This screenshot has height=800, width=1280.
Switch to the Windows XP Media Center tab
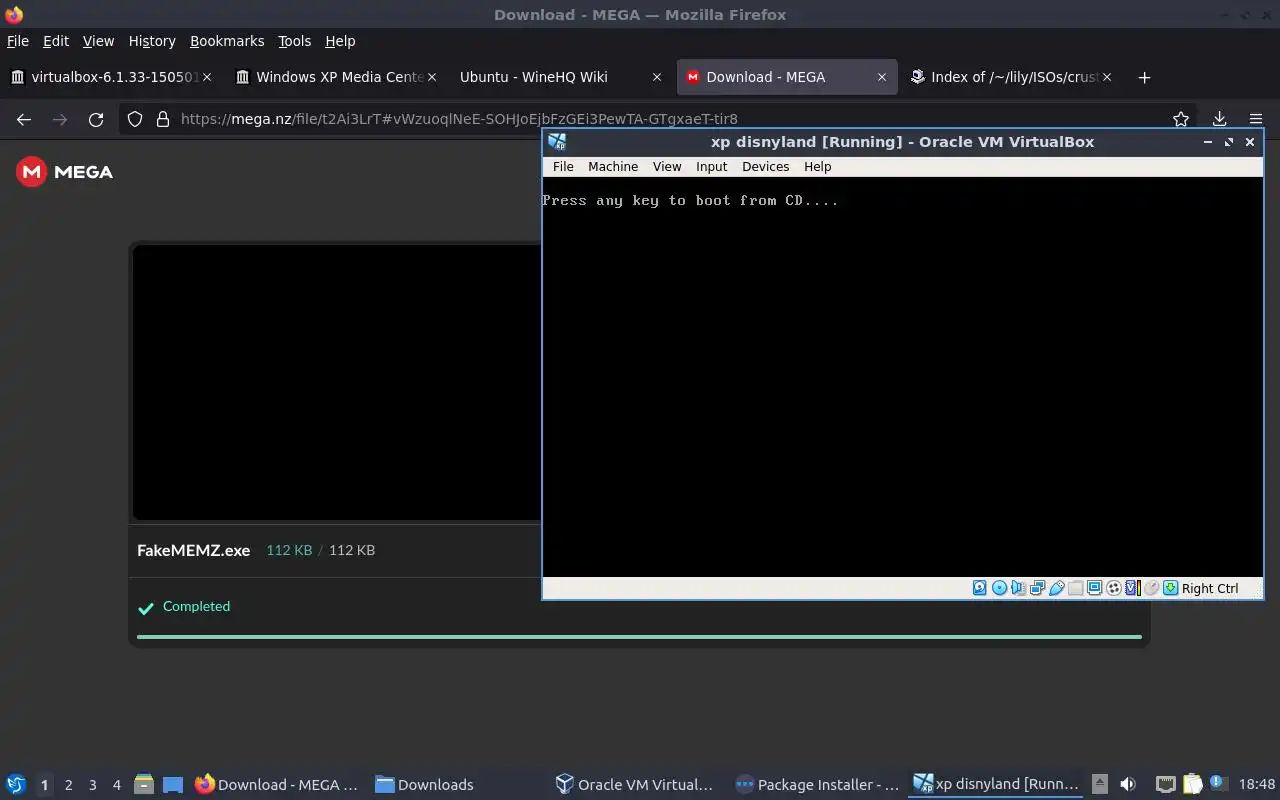335,77
